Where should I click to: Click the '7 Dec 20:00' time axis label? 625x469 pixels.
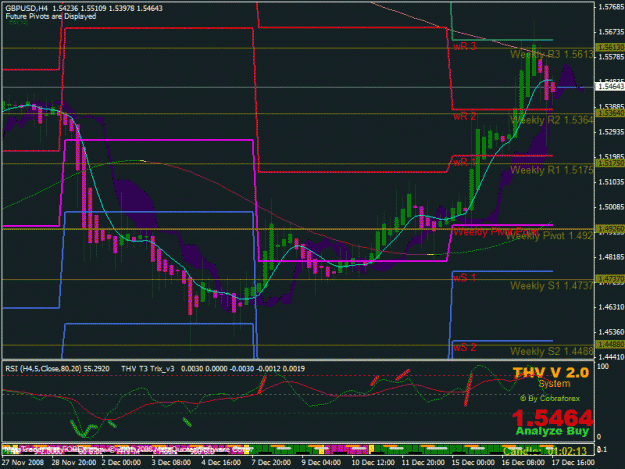[x=271, y=463]
